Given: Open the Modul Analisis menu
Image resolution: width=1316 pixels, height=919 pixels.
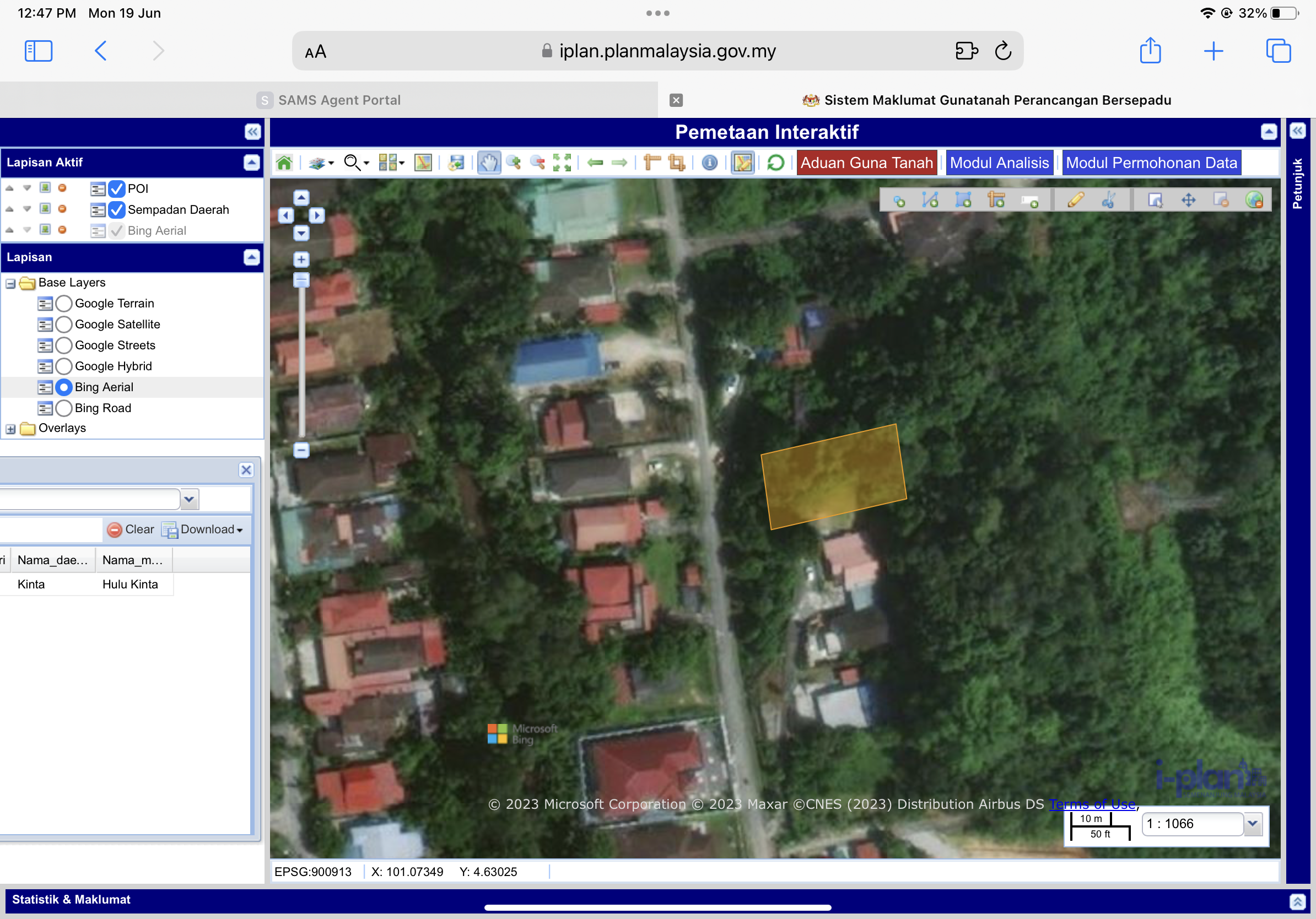Looking at the screenshot, I should tap(999, 163).
